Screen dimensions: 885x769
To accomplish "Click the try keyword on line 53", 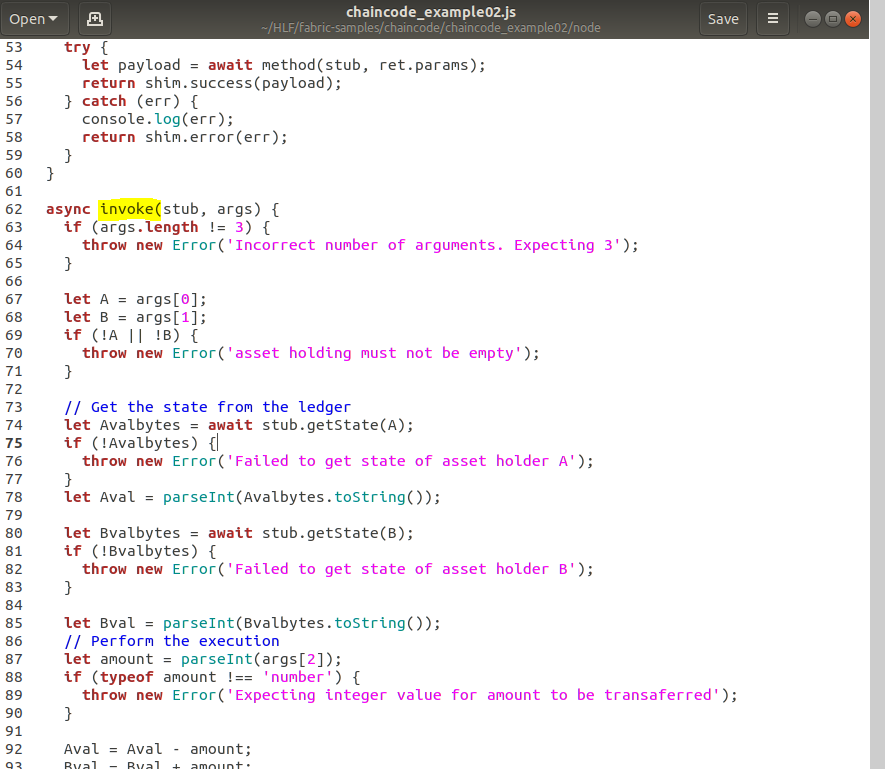I will click(77, 47).
